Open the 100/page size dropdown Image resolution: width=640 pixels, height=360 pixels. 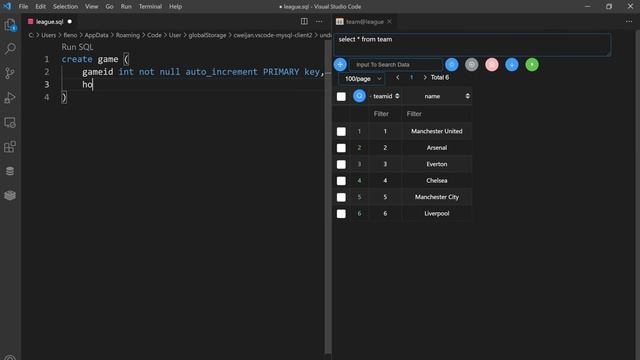(x=362, y=78)
